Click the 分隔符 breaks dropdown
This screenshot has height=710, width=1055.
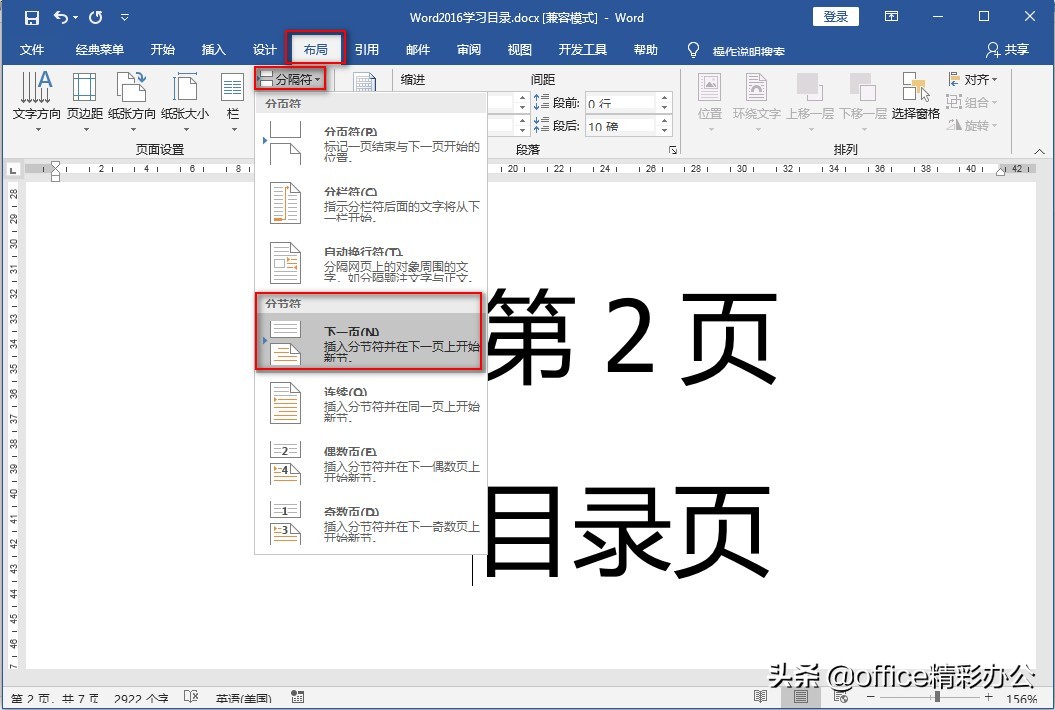point(291,79)
